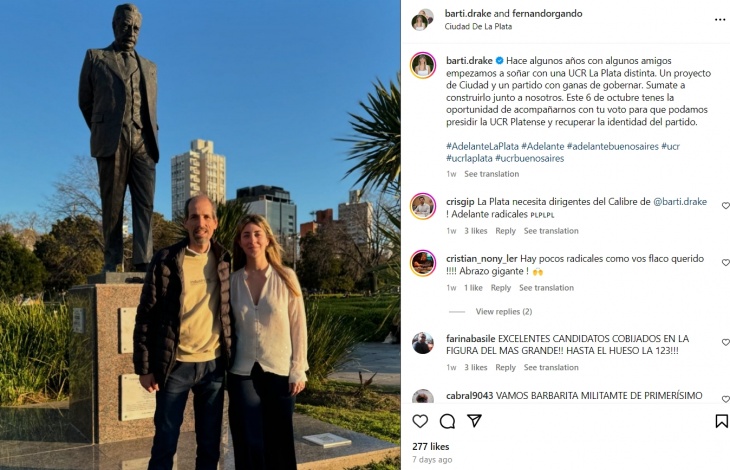
Task: Open the comment bubble icon
Action: tap(447, 421)
